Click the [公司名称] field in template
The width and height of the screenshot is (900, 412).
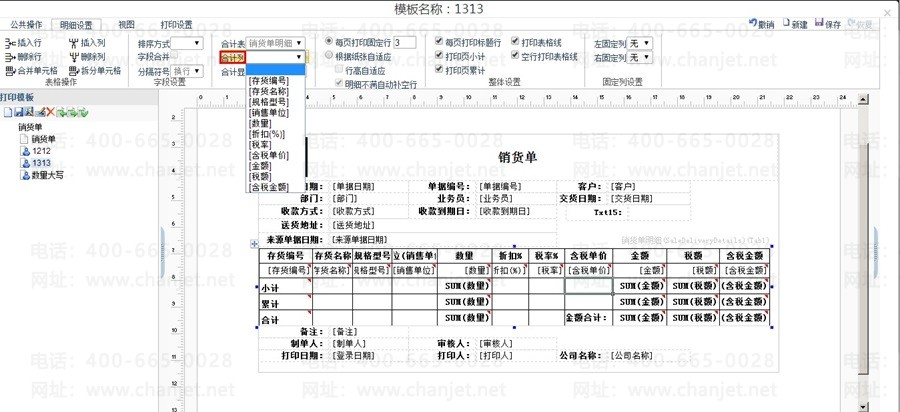[631, 355]
